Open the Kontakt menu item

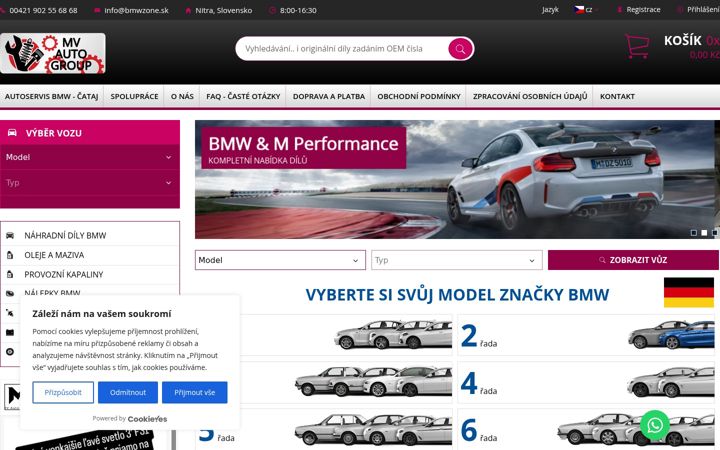(617, 96)
